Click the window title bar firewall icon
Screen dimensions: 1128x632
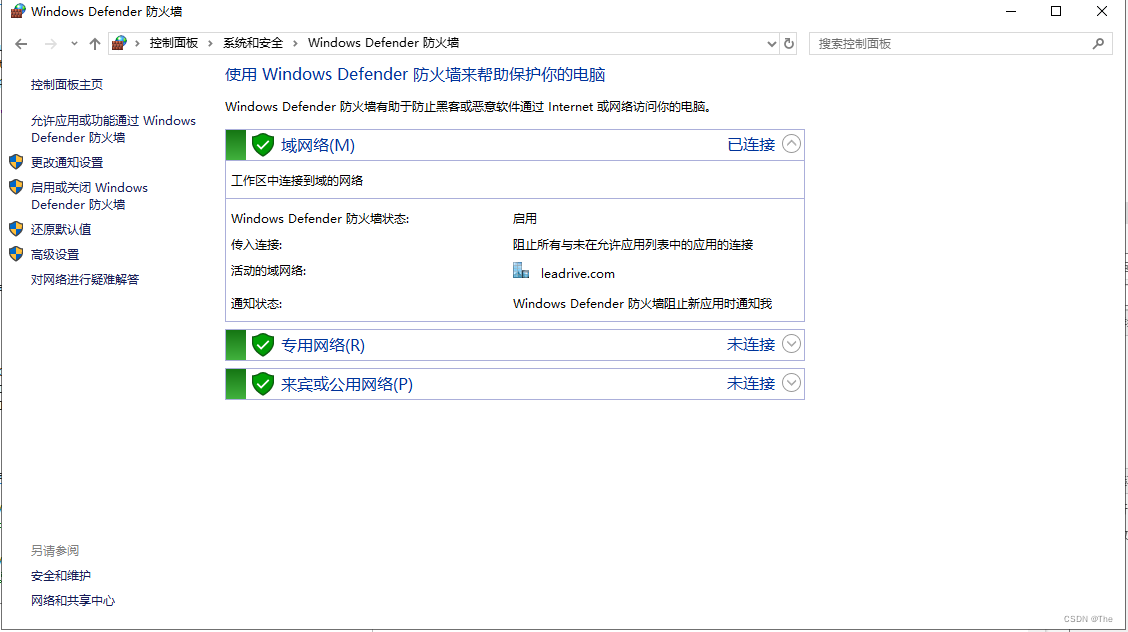[x=17, y=12]
